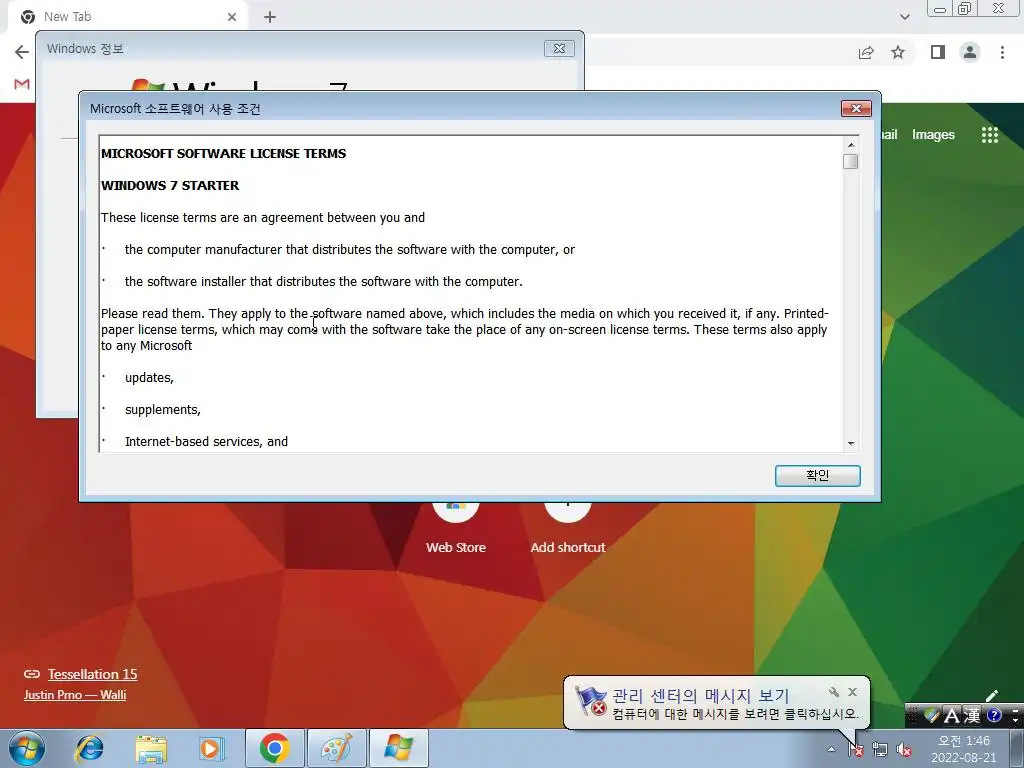Click the 'updates,' bullet line

(x=149, y=377)
